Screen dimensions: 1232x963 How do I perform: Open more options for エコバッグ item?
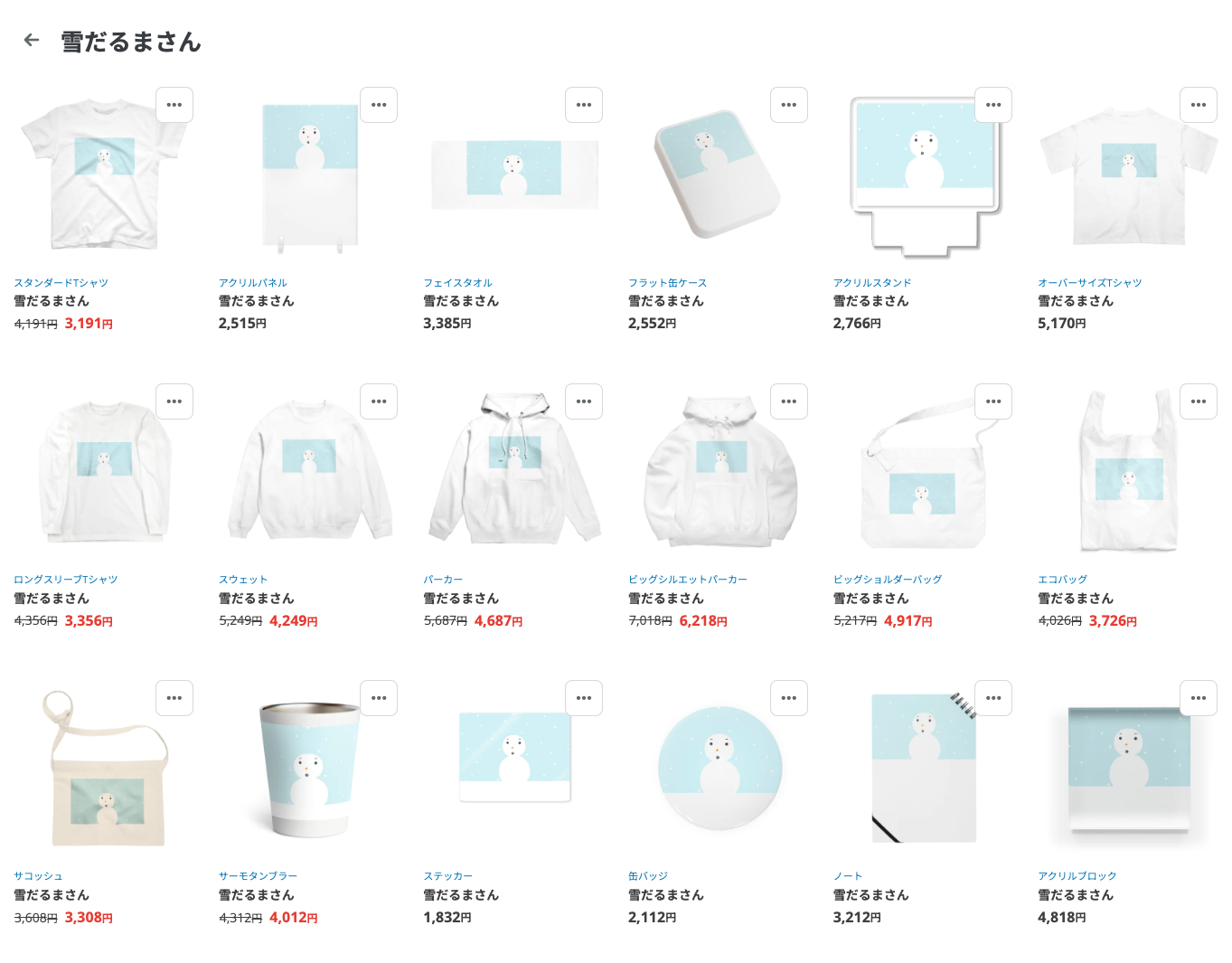click(1199, 401)
